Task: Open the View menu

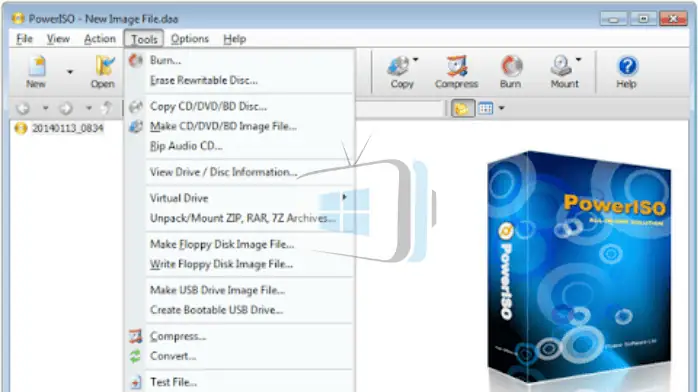Action: click(58, 39)
